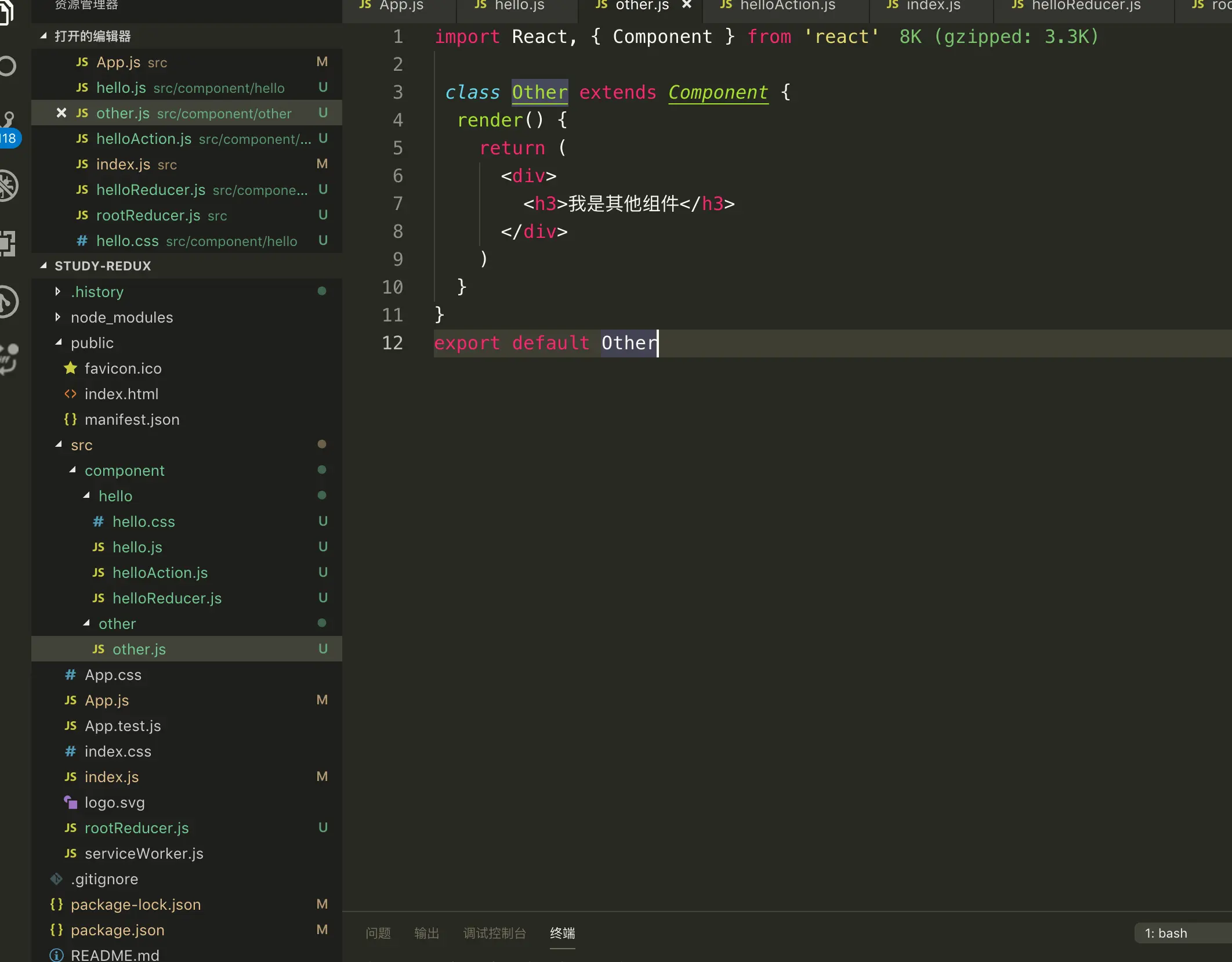1232x962 pixels.
Task: Open favicon.ico in public folder
Action: [x=187, y=368]
